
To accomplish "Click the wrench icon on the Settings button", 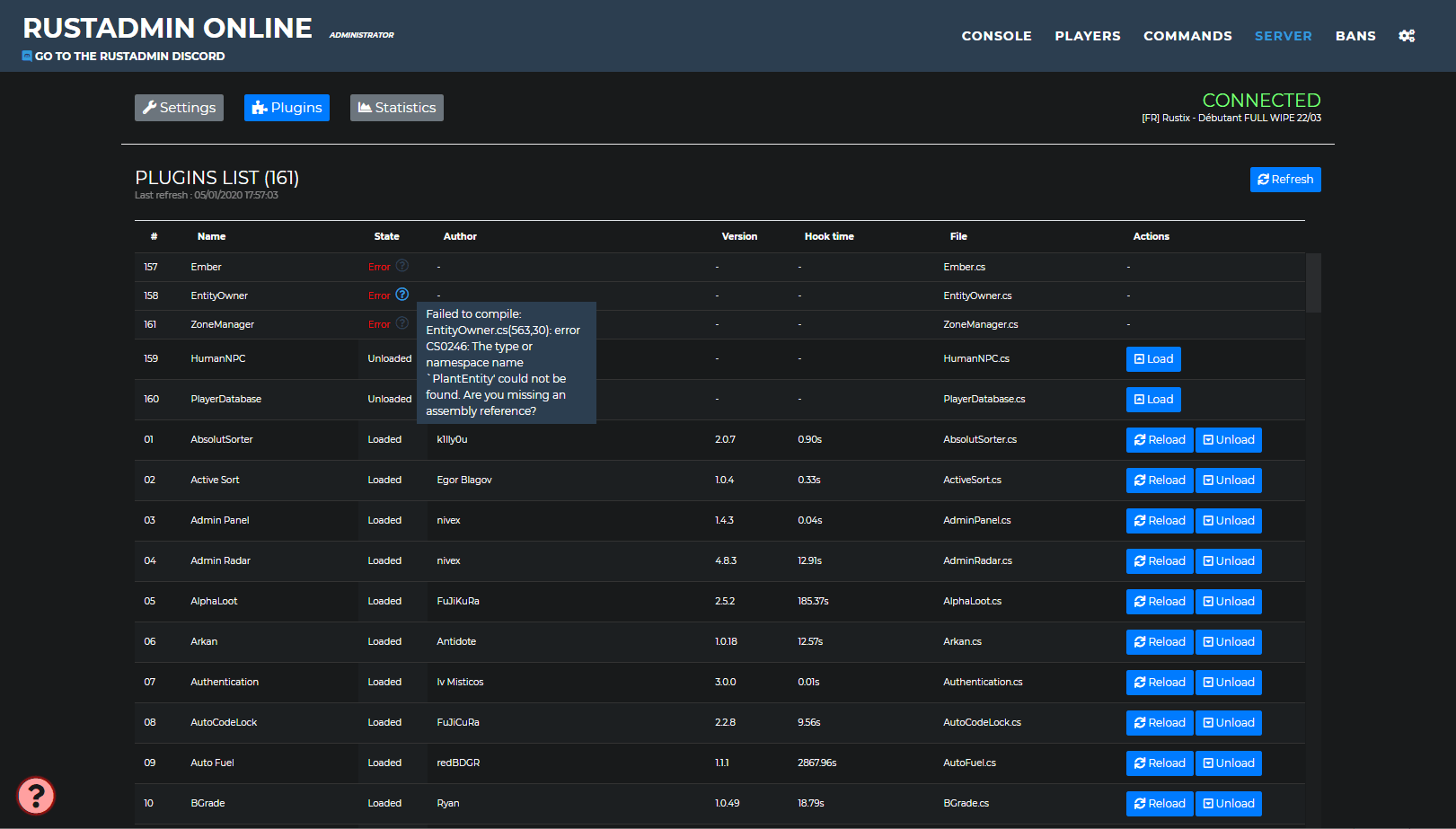I will tap(150, 107).
